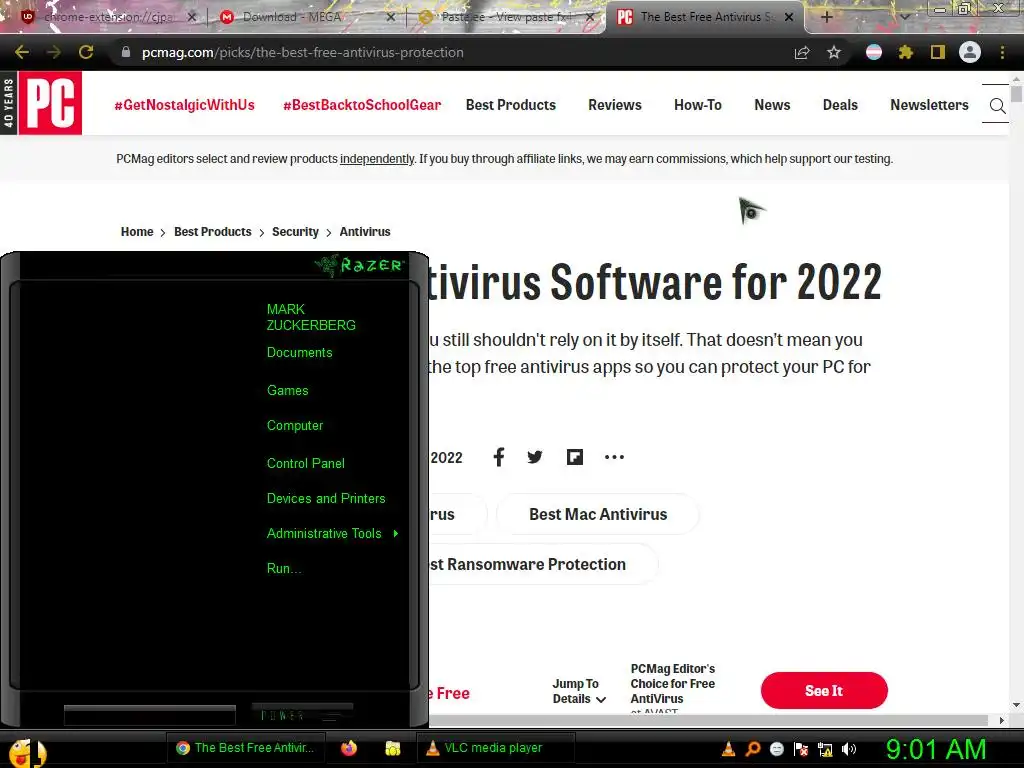Click the smiley Start button
The width and height of the screenshot is (1024, 768).
pos(25,752)
